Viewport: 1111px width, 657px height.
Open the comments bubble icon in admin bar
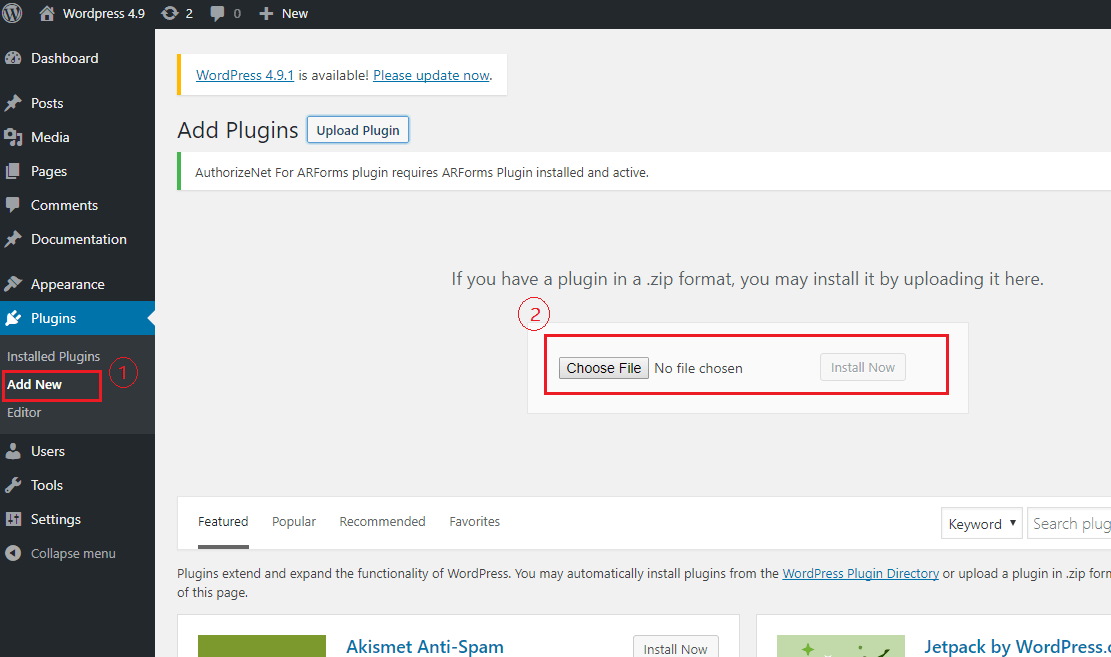(x=218, y=13)
